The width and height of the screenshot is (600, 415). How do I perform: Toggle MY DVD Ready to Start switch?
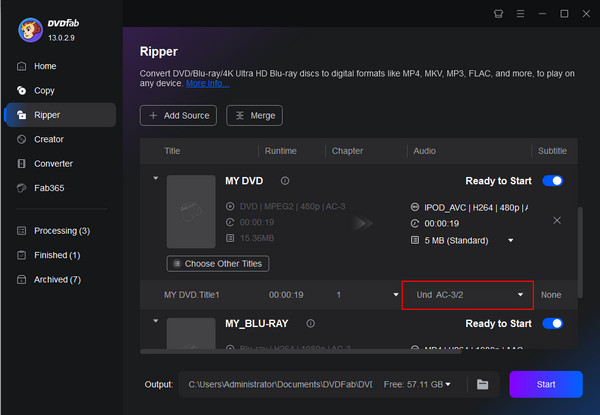(553, 181)
